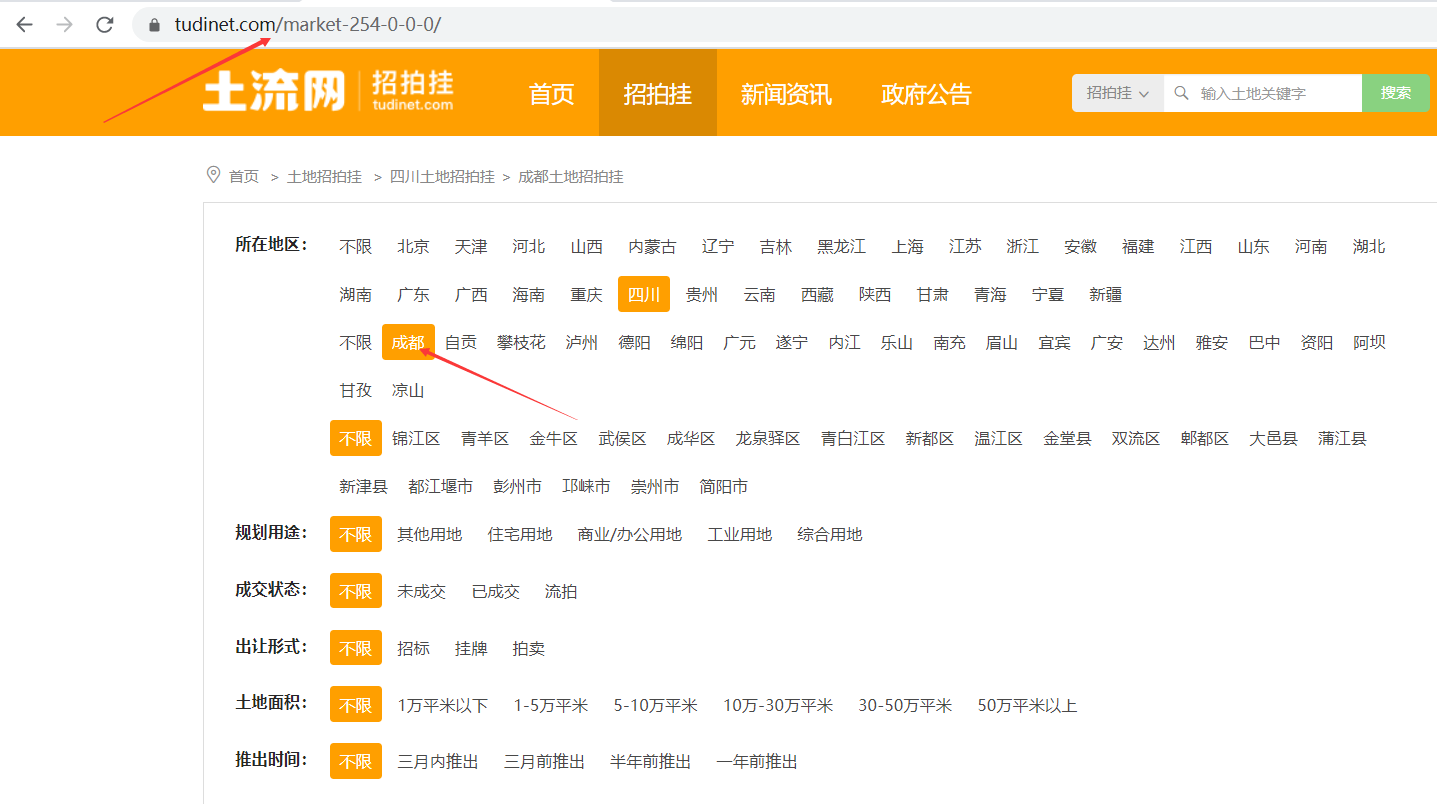Open the 首页 breadcrumb link
Viewport: 1437px width, 804px height.
click(243, 175)
